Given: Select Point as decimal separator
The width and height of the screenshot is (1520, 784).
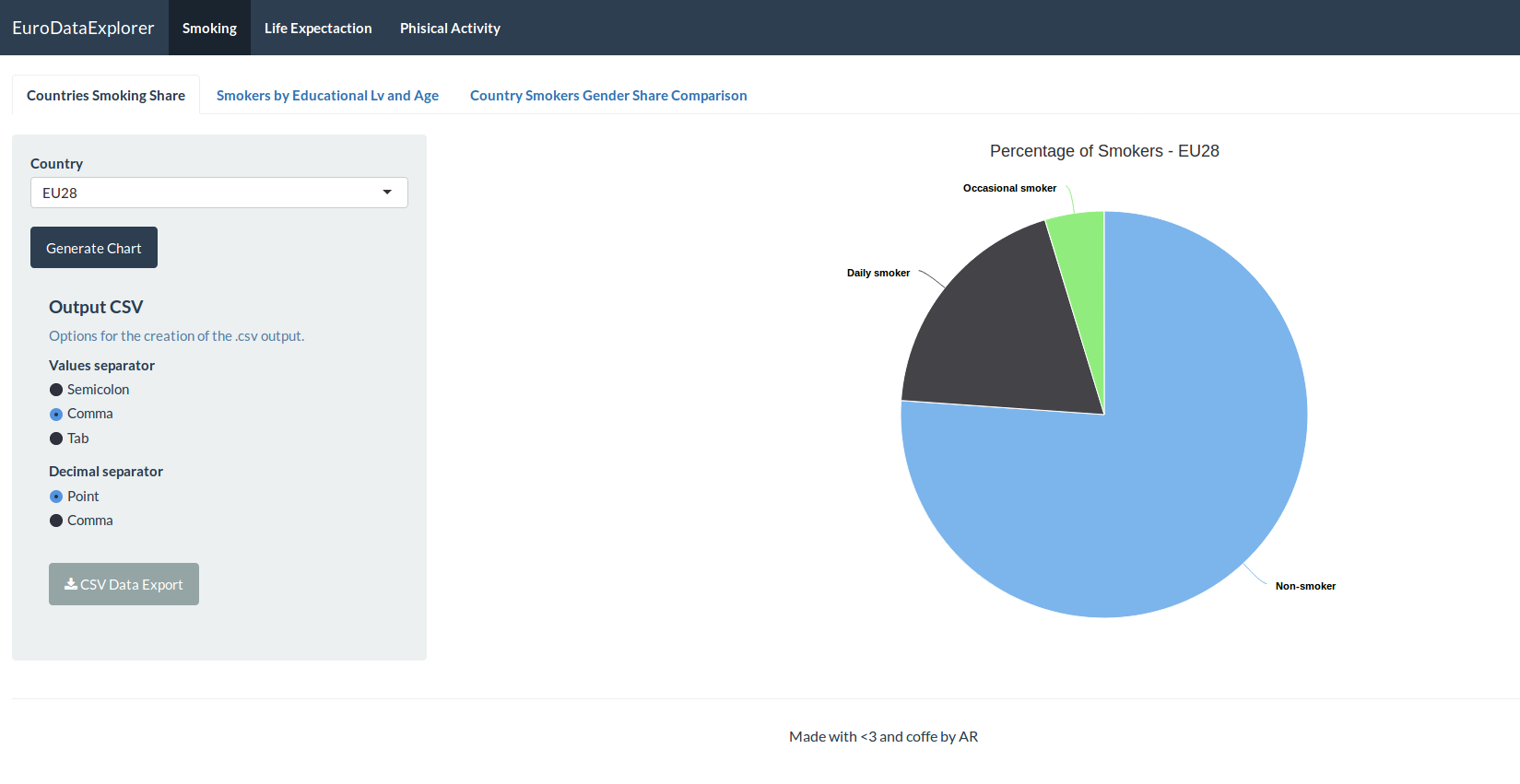Looking at the screenshot, I should 56,497.
